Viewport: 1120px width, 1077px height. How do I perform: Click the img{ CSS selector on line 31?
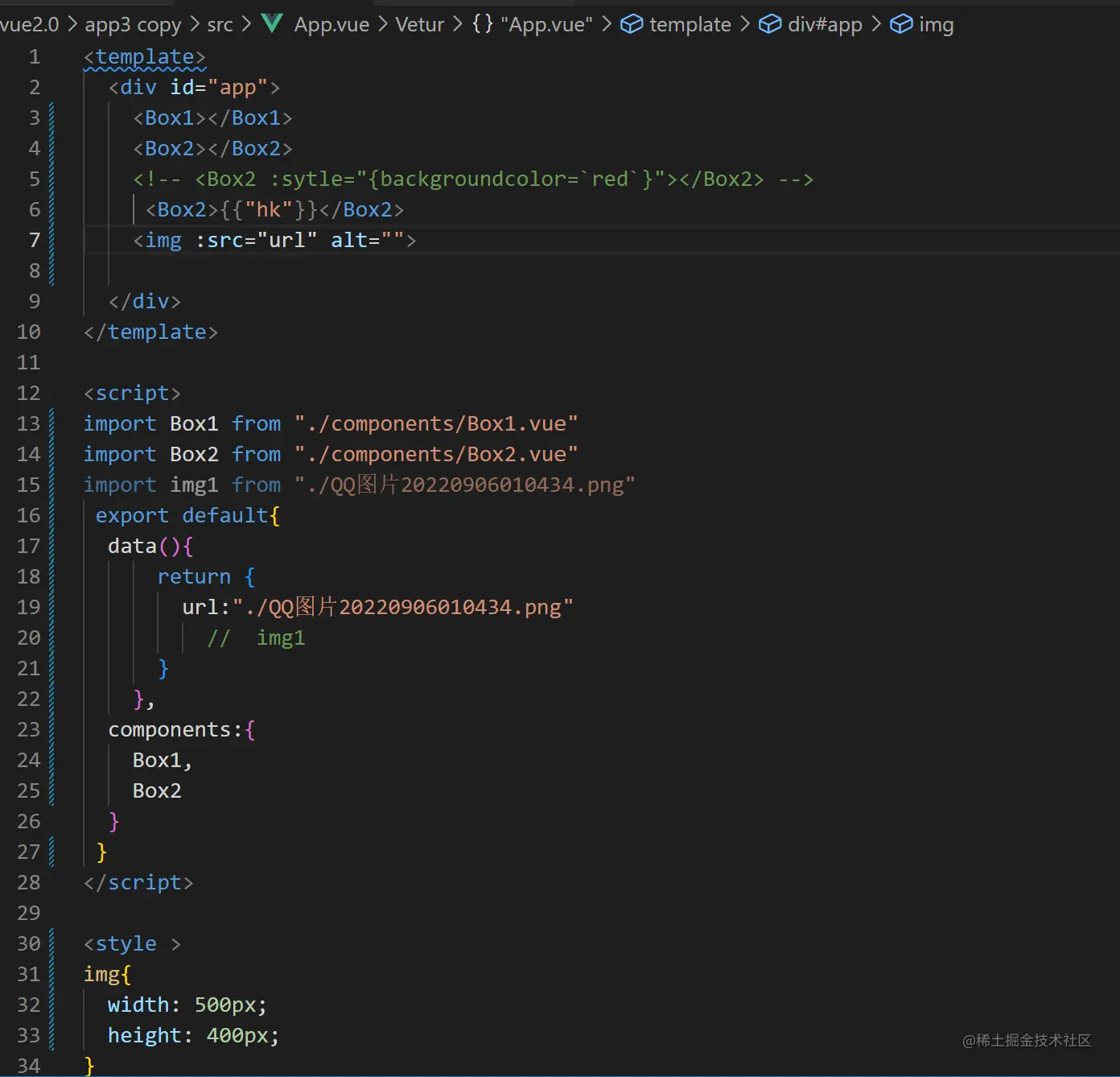(107, 975)
